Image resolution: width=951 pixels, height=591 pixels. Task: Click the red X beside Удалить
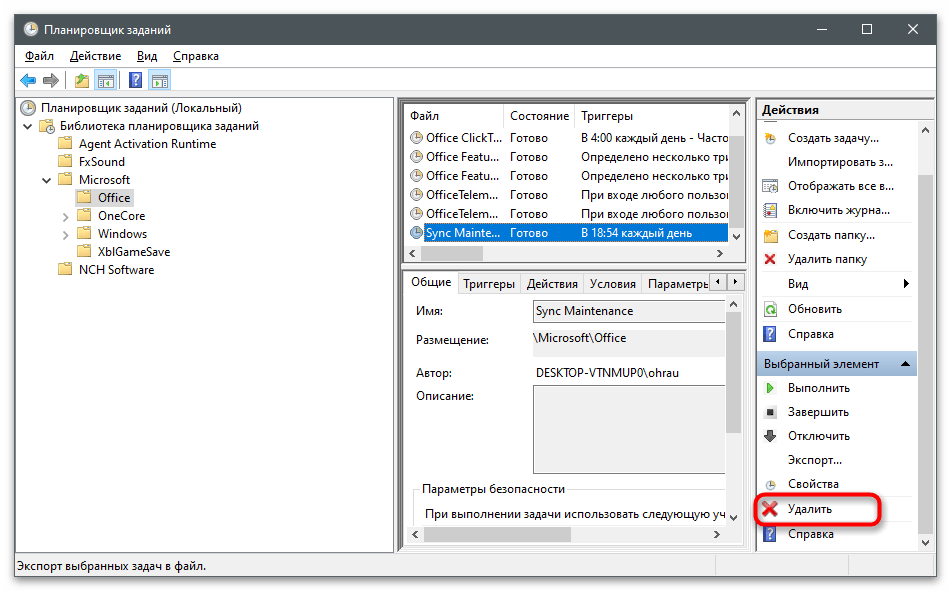(770, 509)
